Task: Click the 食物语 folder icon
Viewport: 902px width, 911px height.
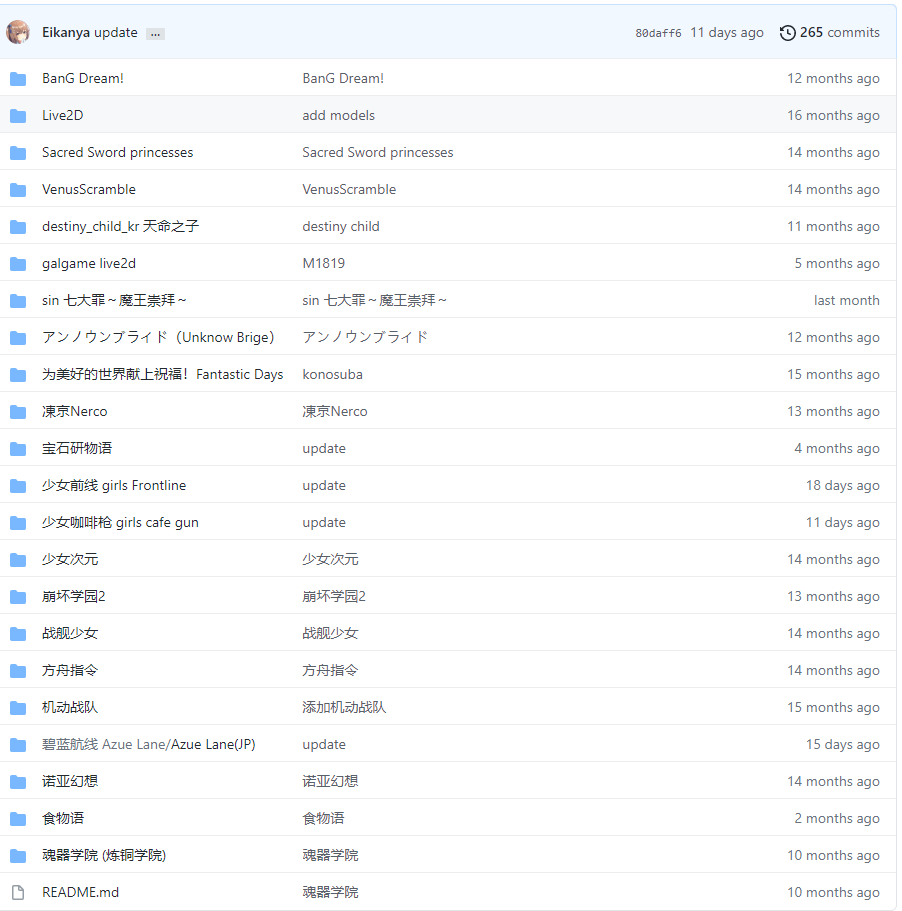Action: [18, 818]
